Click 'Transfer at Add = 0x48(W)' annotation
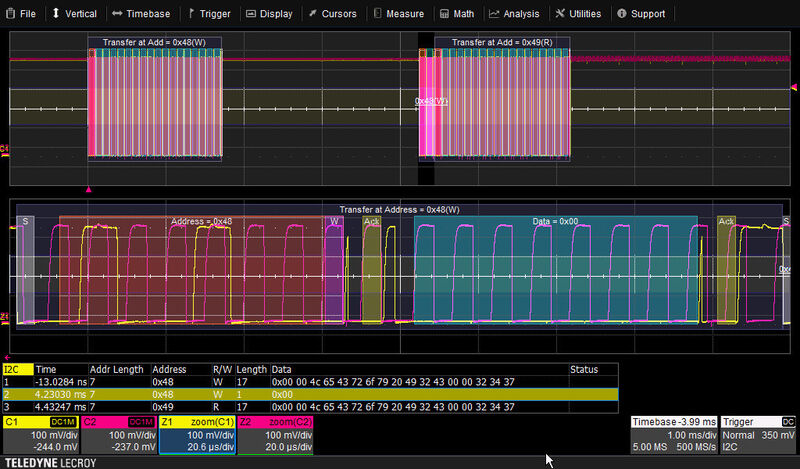The image size is (800, 469). [154, 42]
